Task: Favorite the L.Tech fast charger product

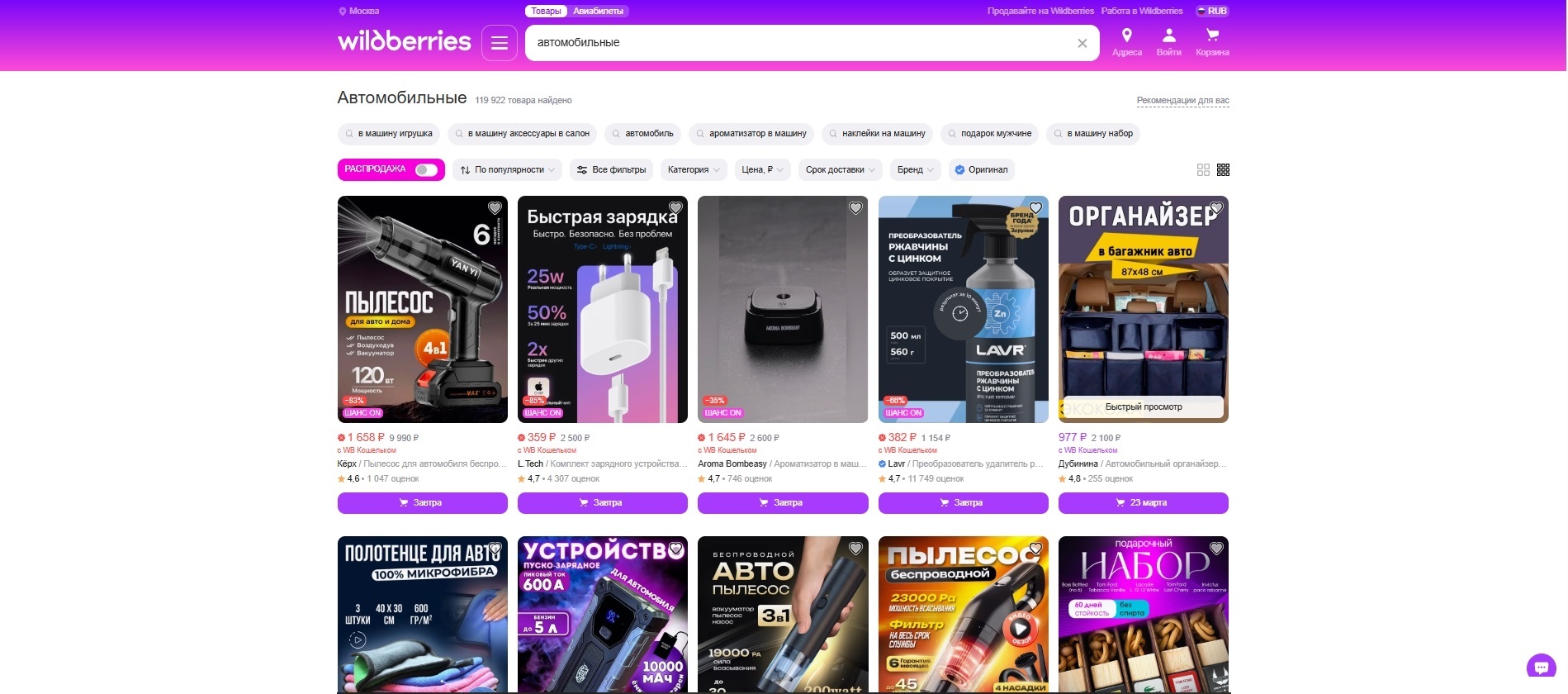Action: [675, 208]
